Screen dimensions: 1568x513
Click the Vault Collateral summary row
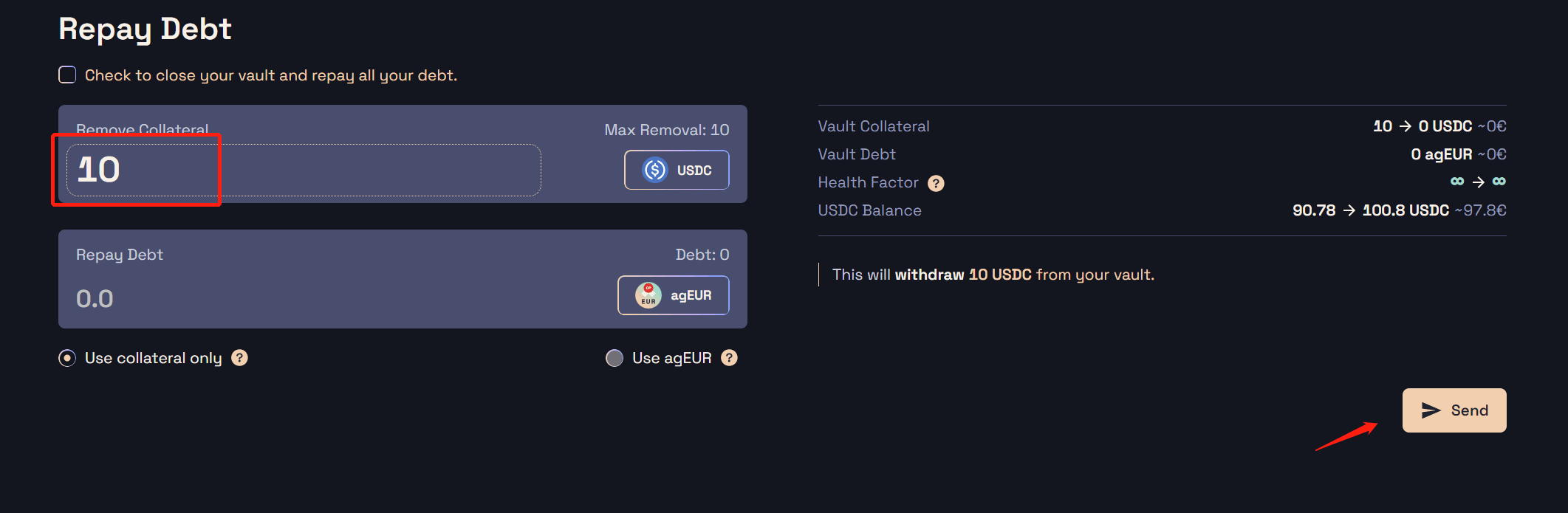tap(1162, 126)
